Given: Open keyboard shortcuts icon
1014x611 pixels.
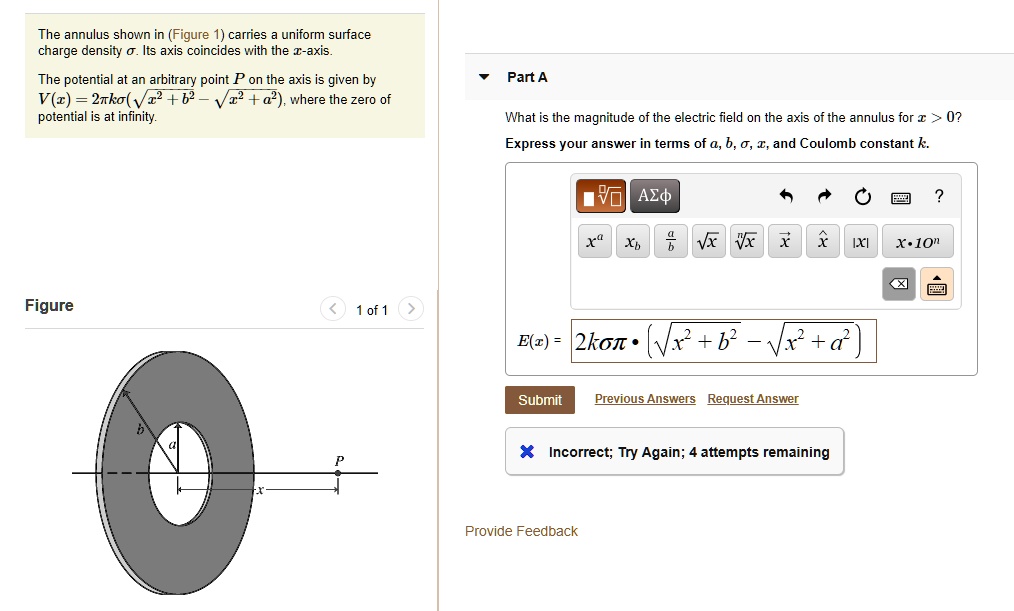Looking at the screenshot, I should (901, 198).
